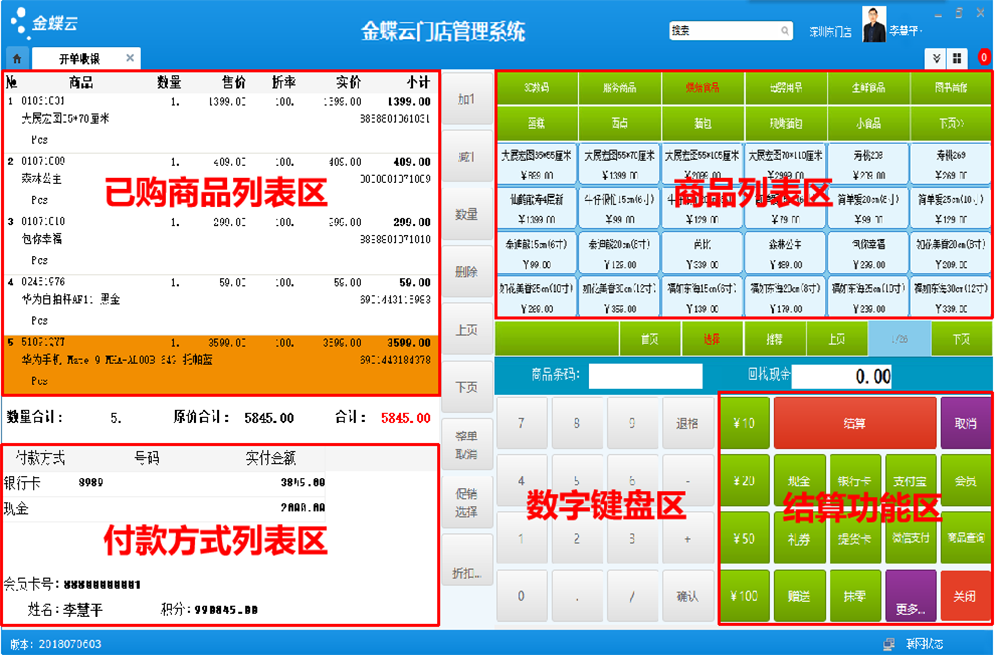The width and height of the screenshot is (1000, 655).
Task: Click green 首页 in product pager
Action: 649,339
